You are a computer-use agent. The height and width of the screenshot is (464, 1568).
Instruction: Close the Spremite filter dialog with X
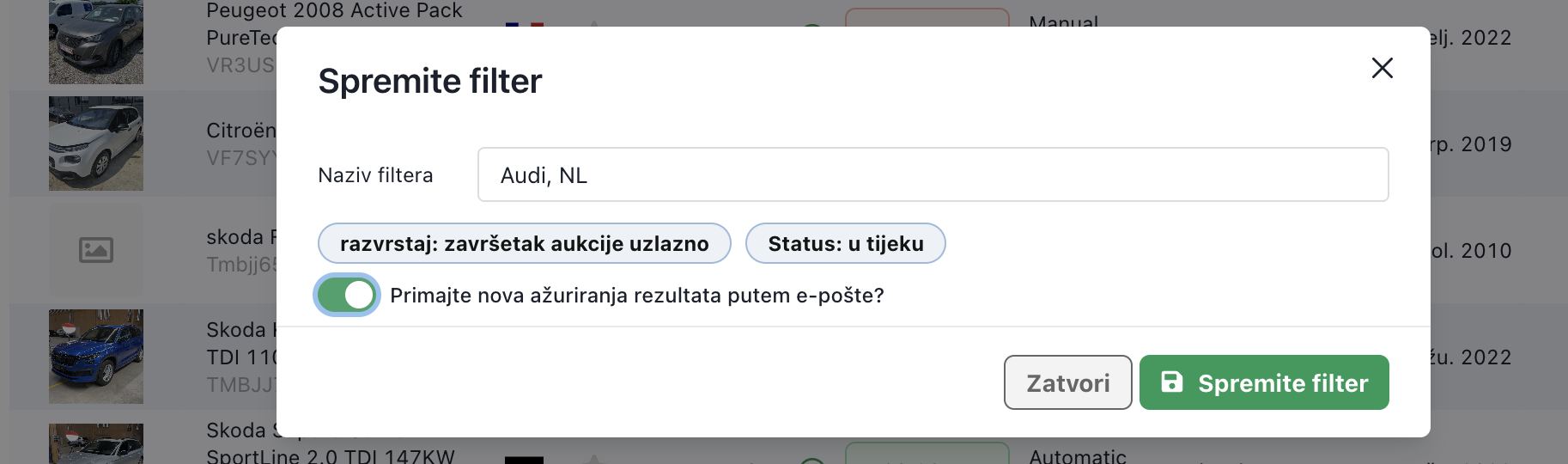(1382, 68)
